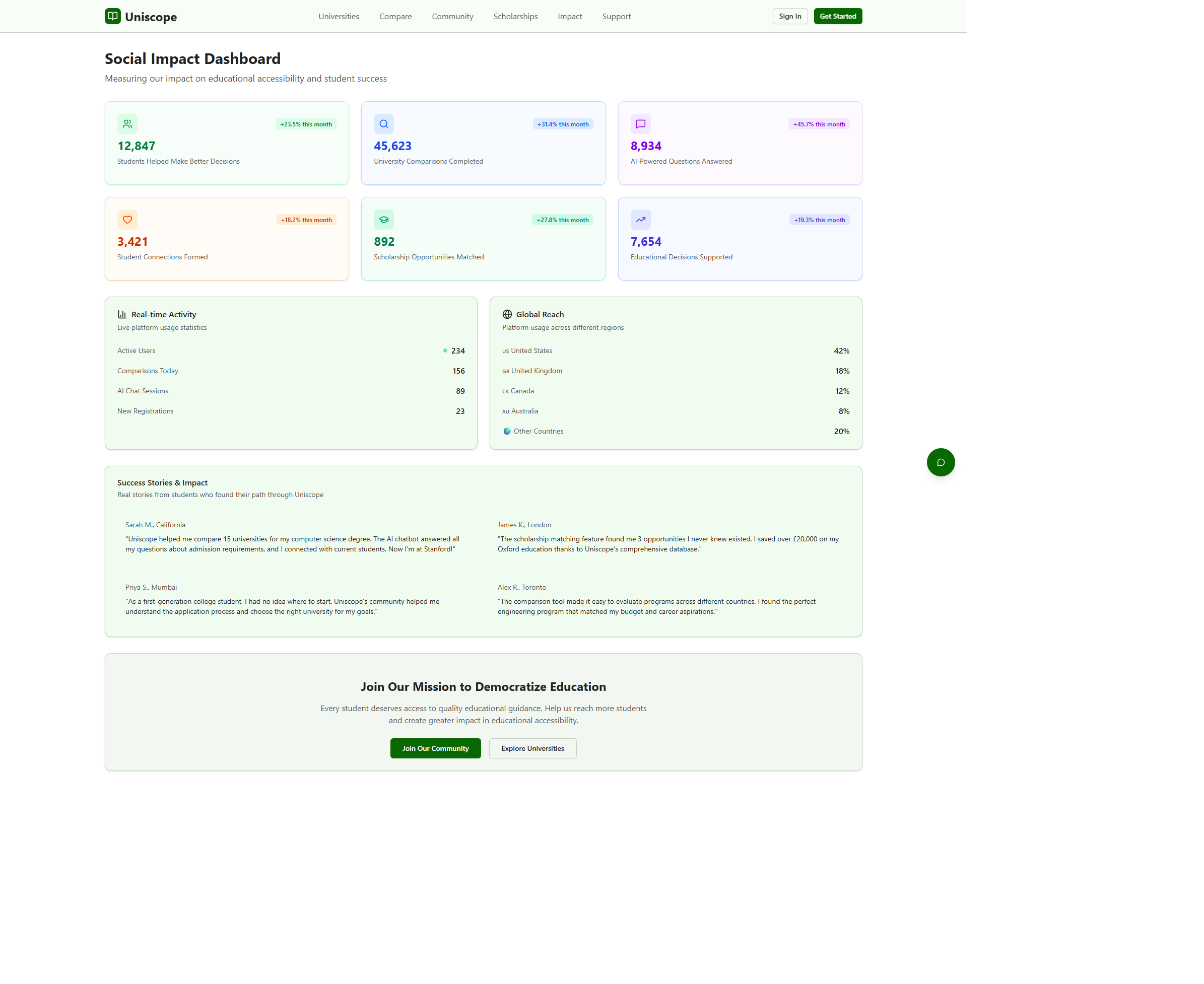
Task: Open the Universities nav item
Action: pos(339,17)
